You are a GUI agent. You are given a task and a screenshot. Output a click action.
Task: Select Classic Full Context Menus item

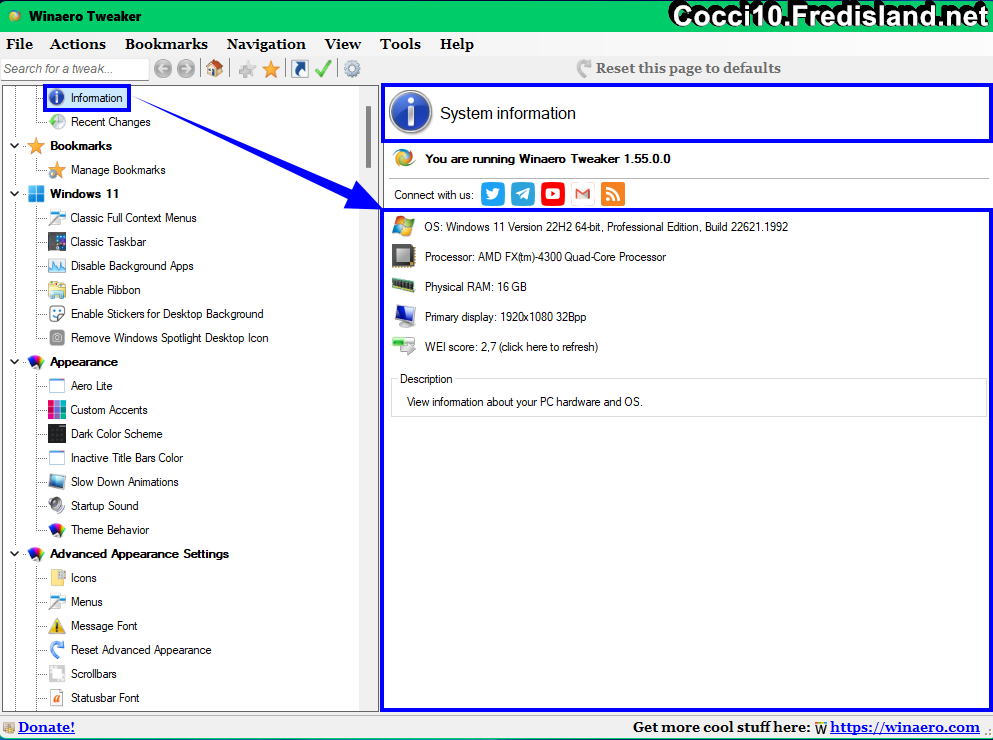(x=134, y=218)
